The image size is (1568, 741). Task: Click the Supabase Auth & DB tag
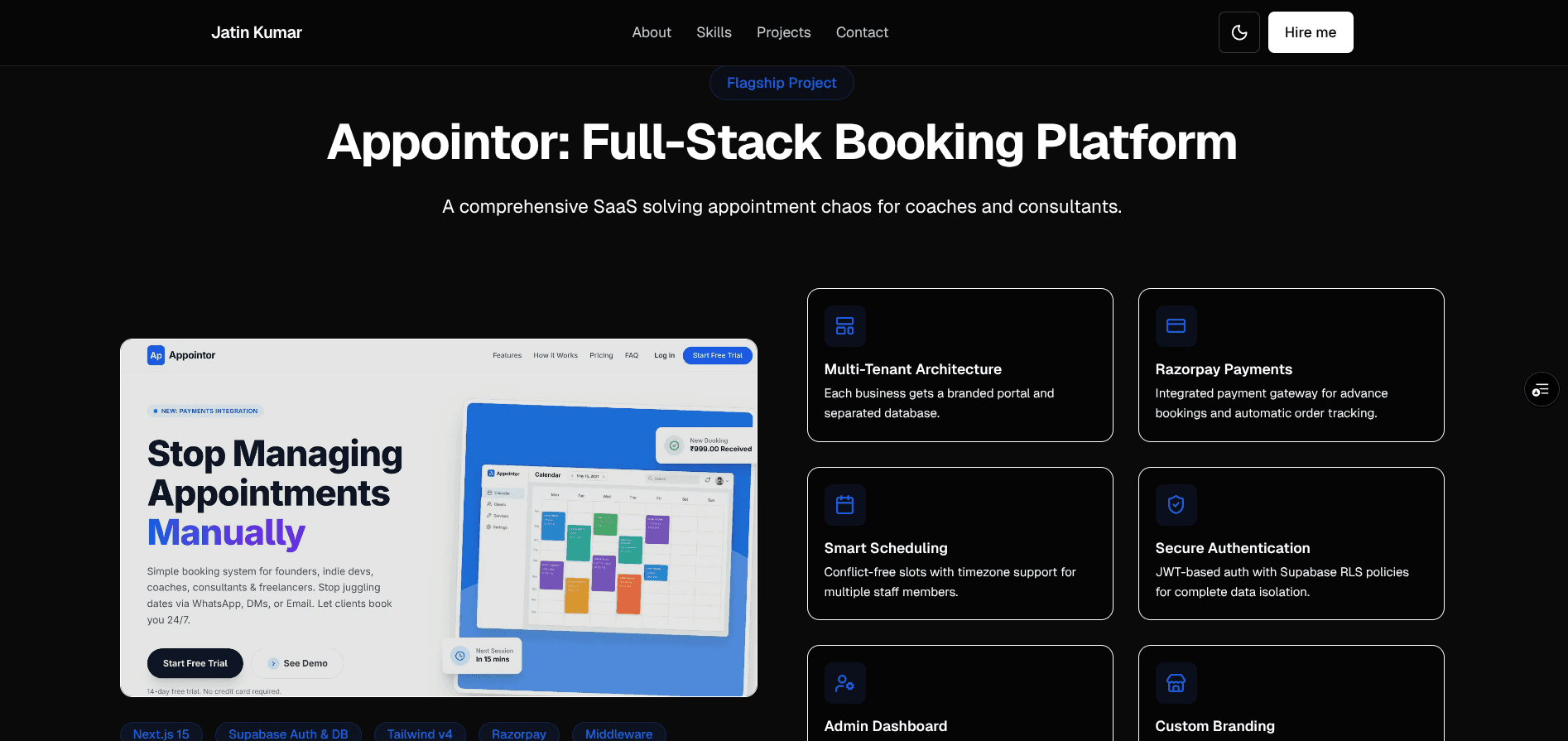[288, 734]
